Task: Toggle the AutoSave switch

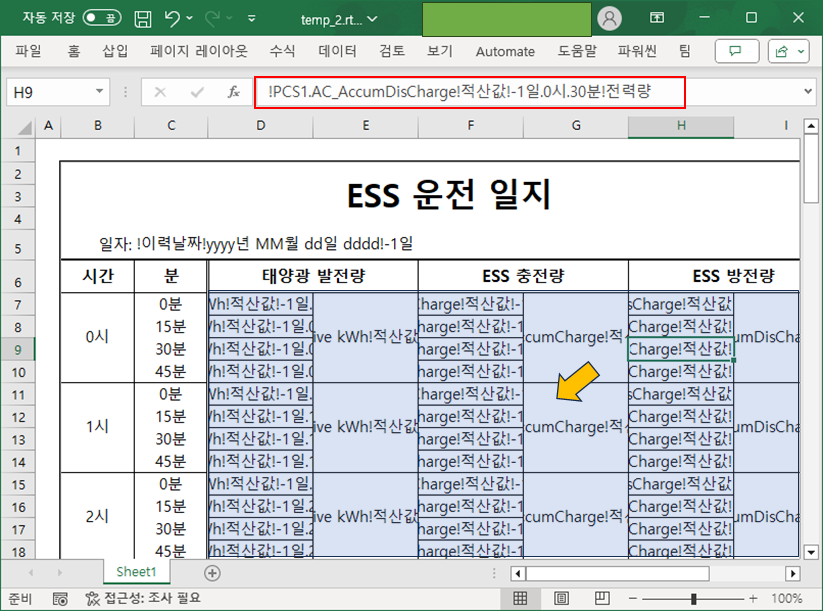Action: [102, 18]
